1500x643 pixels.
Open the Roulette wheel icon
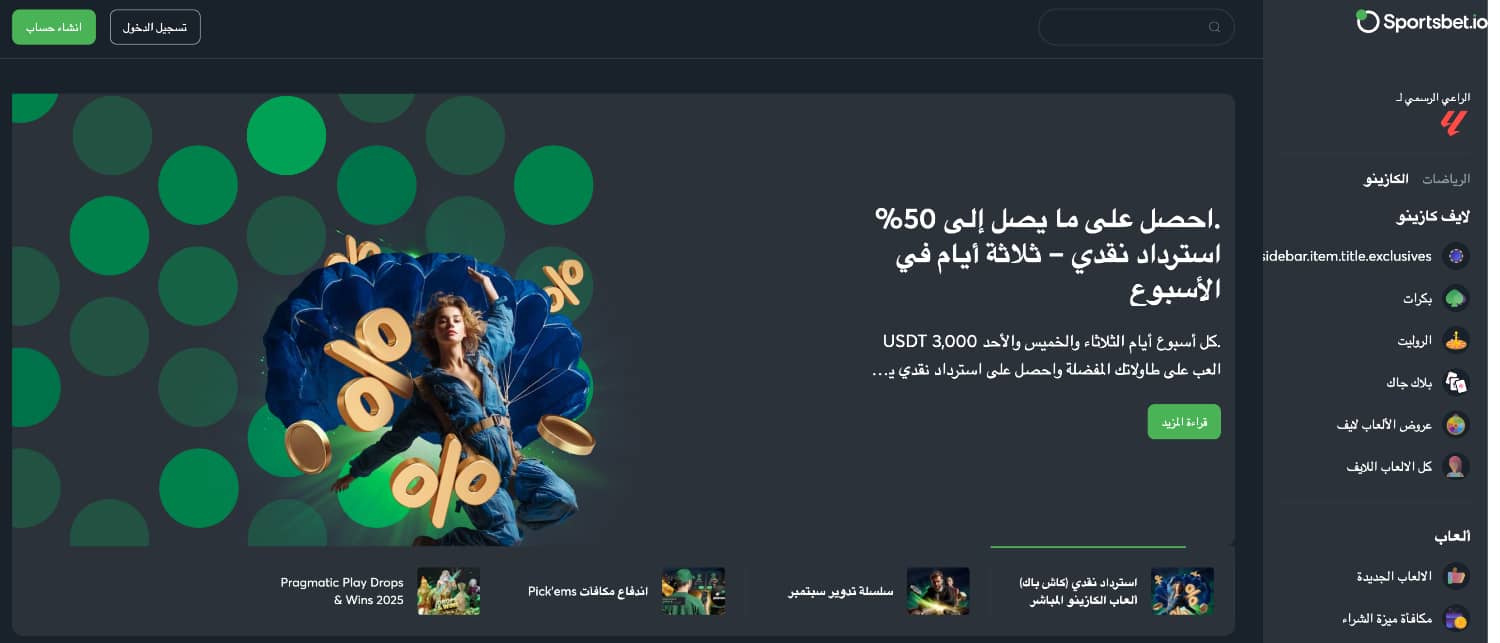[1456, 341]
